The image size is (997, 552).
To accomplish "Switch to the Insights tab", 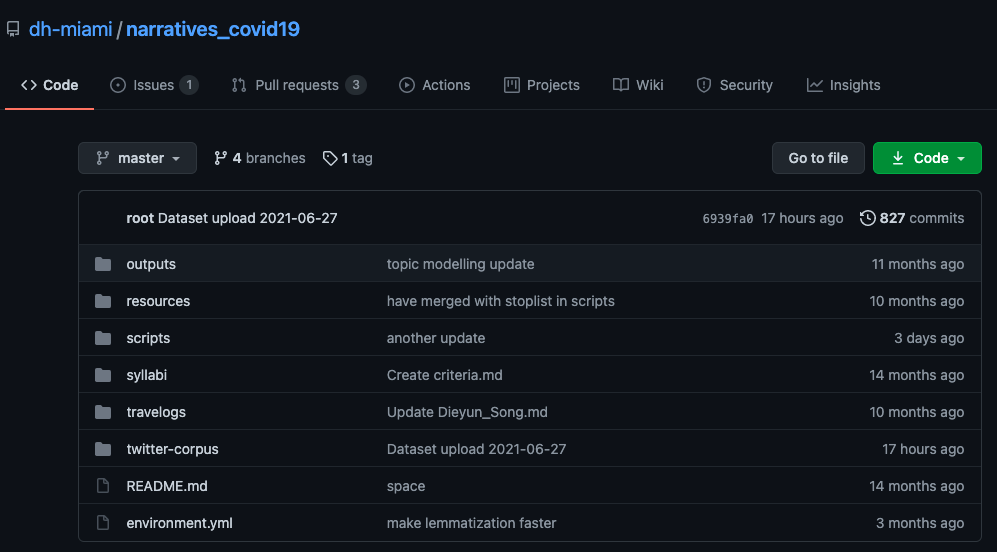I will pos(844,85).
